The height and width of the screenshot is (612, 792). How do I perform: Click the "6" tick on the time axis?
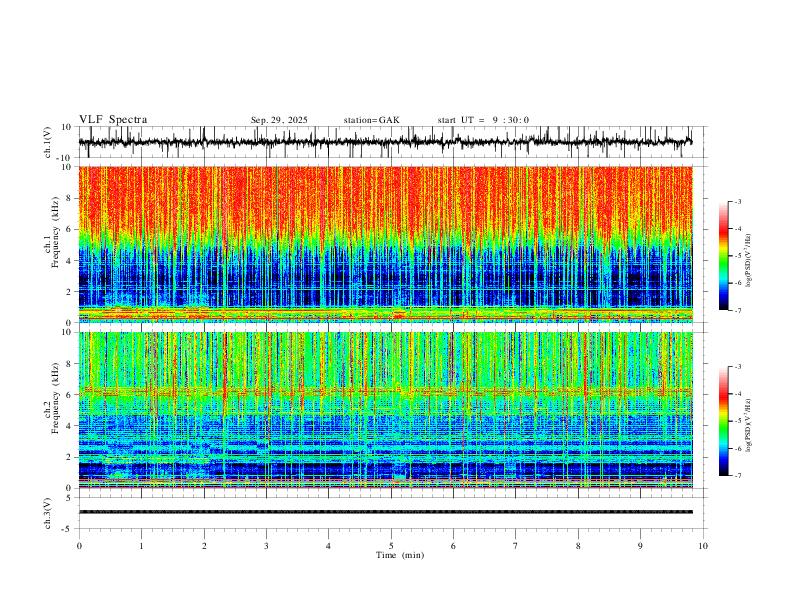(x=453, y=546)
